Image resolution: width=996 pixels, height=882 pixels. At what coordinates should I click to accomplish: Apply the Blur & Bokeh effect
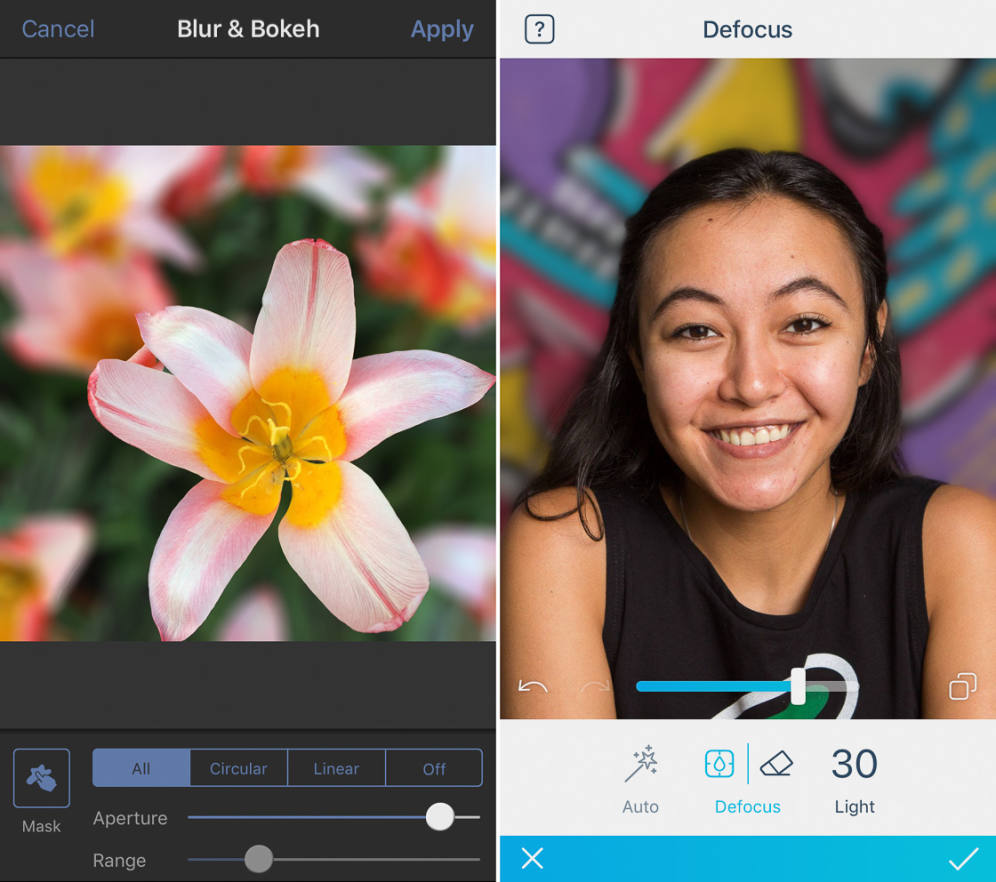point(441,29)
